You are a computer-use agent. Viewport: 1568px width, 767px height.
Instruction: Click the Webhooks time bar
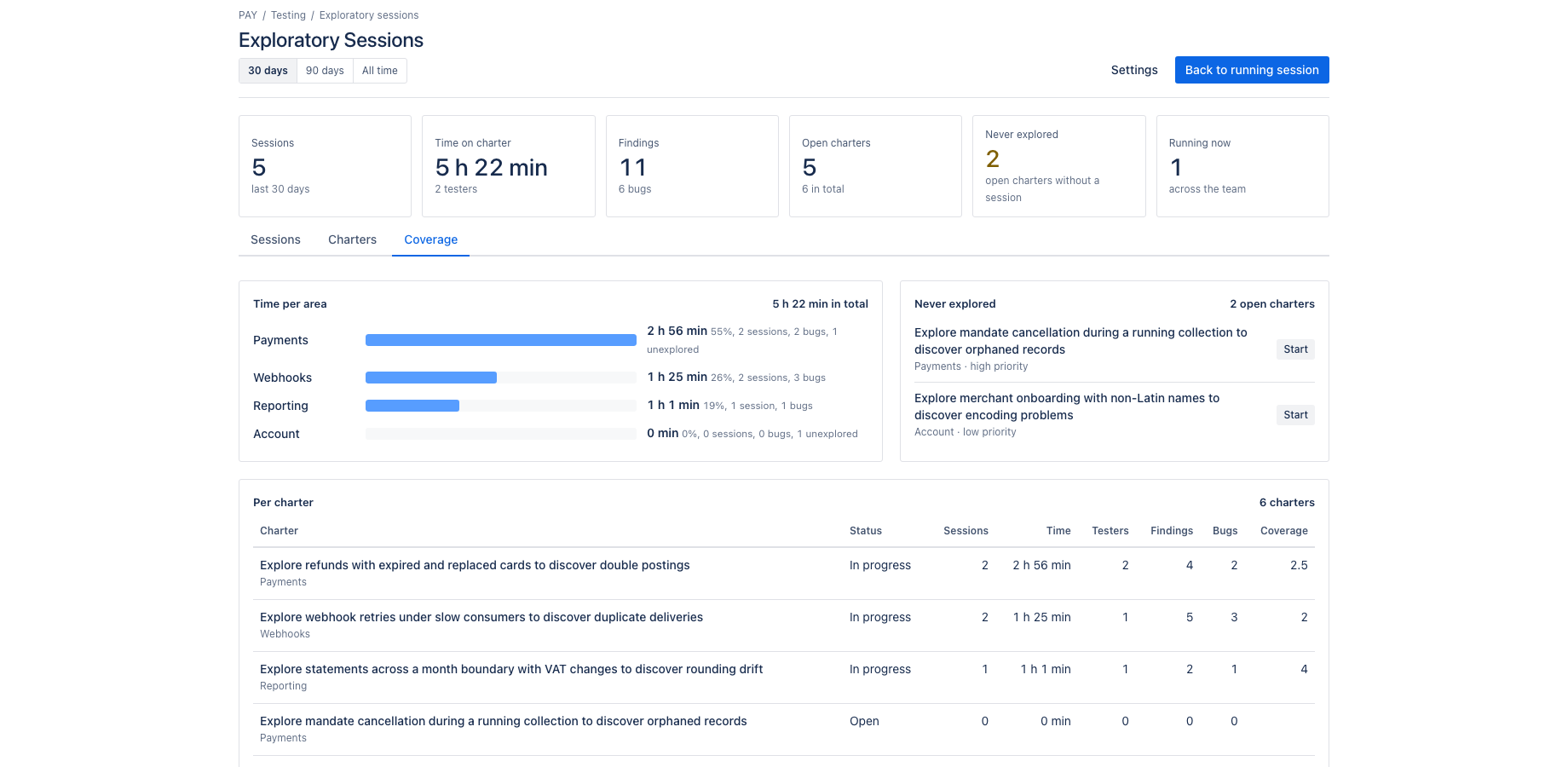coord(501,378)
